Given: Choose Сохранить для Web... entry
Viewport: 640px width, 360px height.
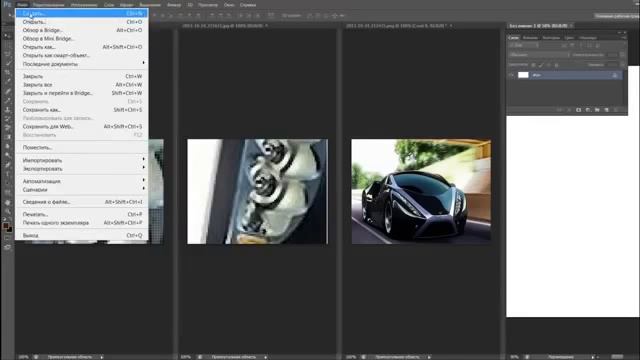Looking at the screenshot, I should (x=82, y=127).
